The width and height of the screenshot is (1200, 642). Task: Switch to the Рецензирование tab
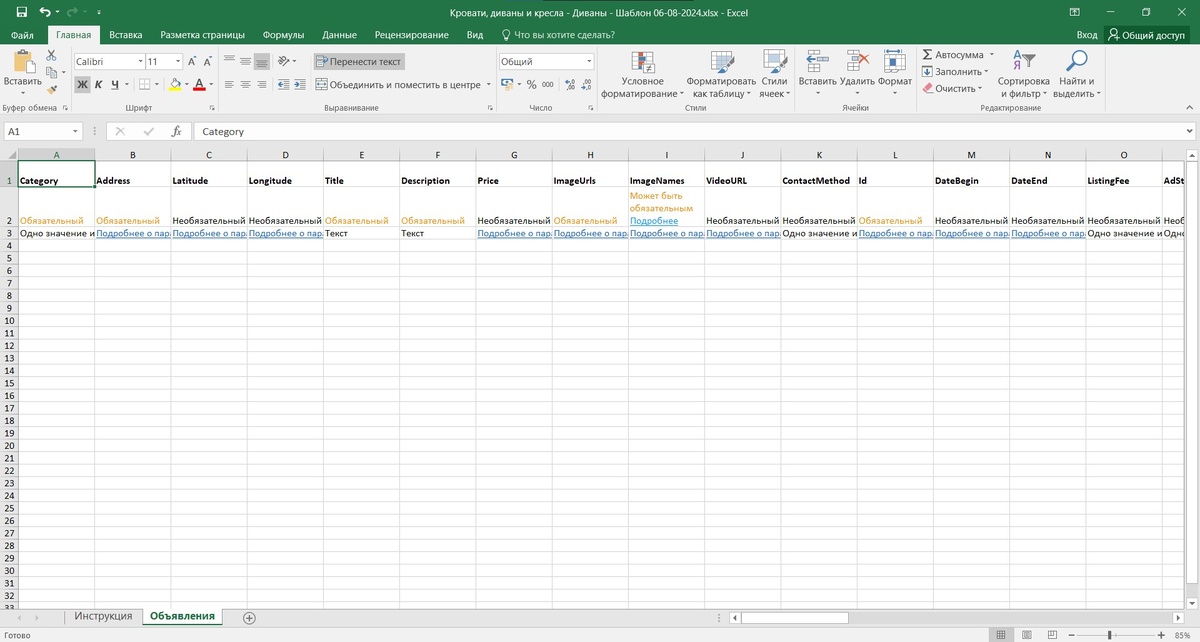coord(412,35)
